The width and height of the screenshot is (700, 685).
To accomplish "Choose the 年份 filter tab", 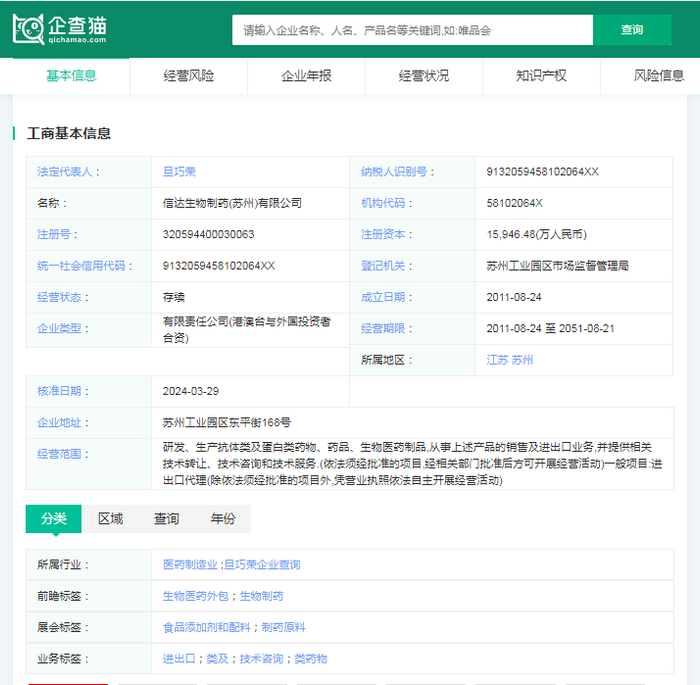I will pyautogui.click(x=223, y=519).
